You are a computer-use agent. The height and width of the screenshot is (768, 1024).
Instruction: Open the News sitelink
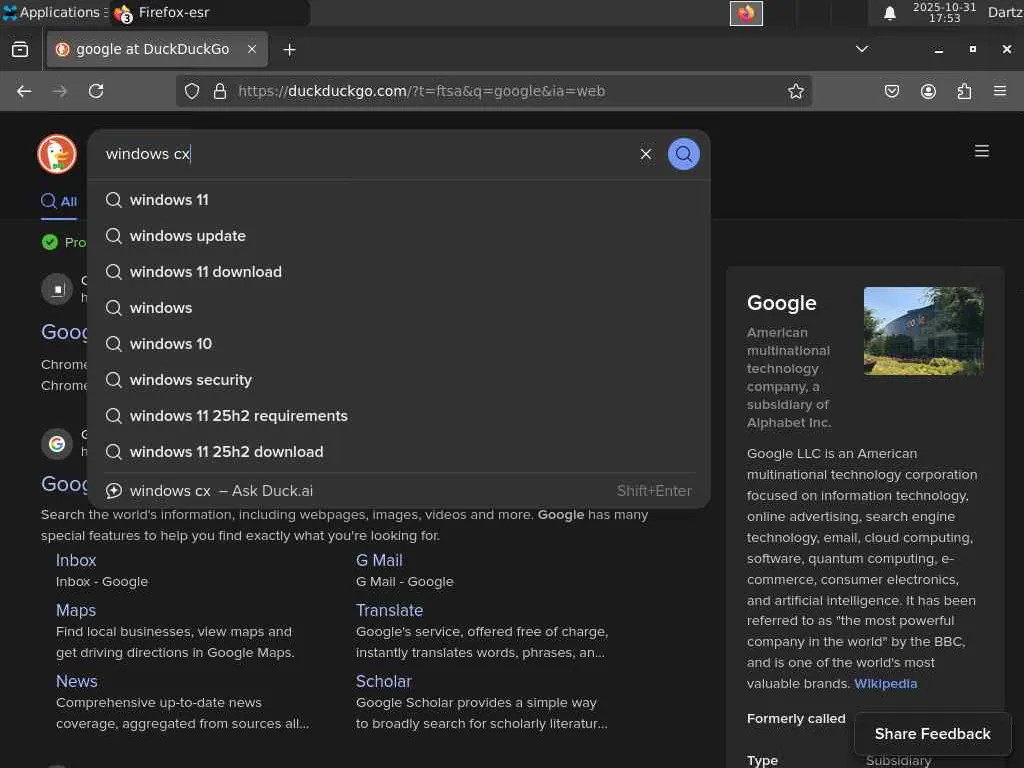(x=76, y=681)
